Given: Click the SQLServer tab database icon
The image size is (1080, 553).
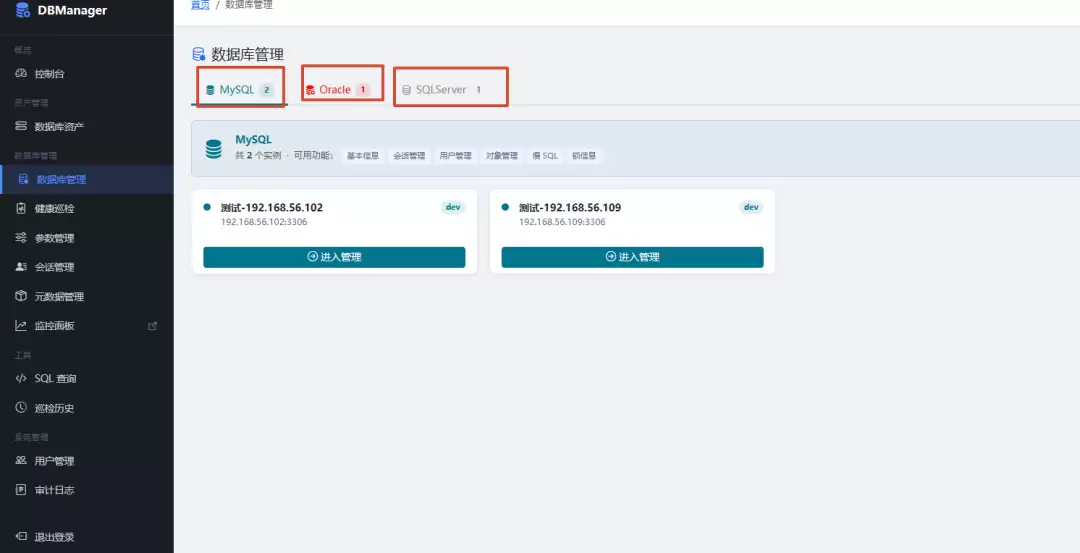Looking at the screenshot, I should 406,90.
